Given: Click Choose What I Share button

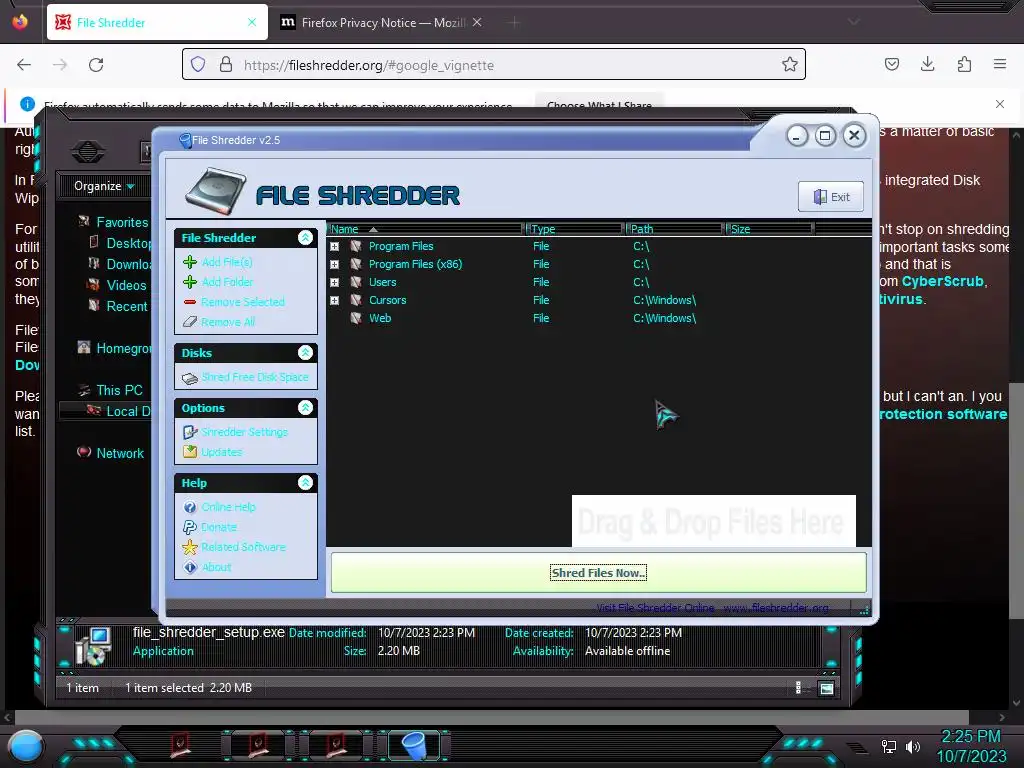Looking at the screenshot, I should pos(599,105).
